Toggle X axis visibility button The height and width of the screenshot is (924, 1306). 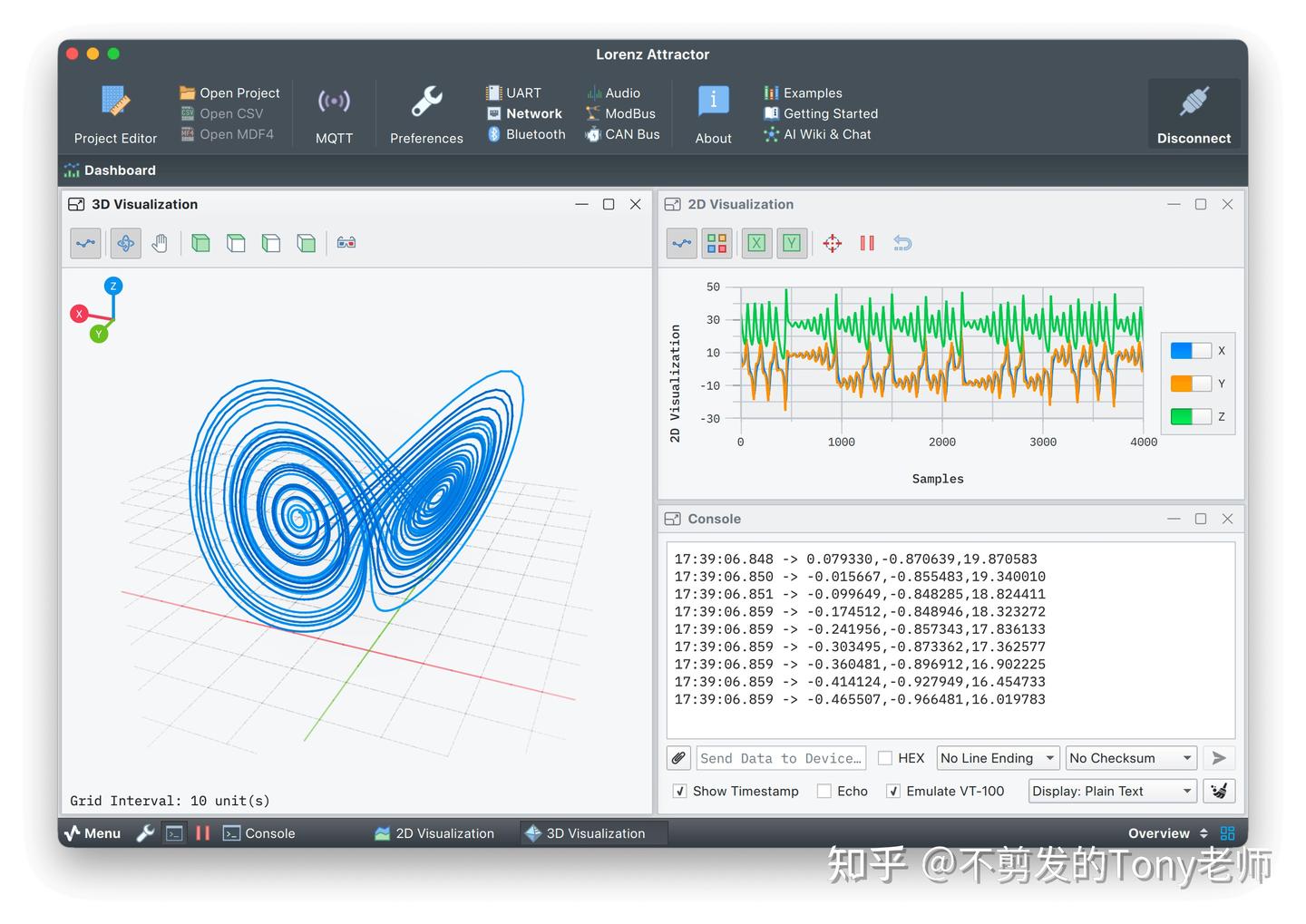[x=756, y=243]
